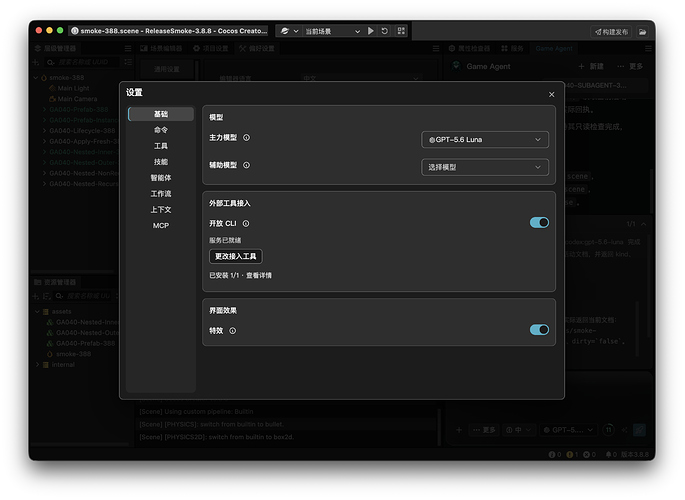Expand the GA040-Lifecycle-388 node
Image resolution: width=685 pixels, height=500 pixels.
[44, 131]
